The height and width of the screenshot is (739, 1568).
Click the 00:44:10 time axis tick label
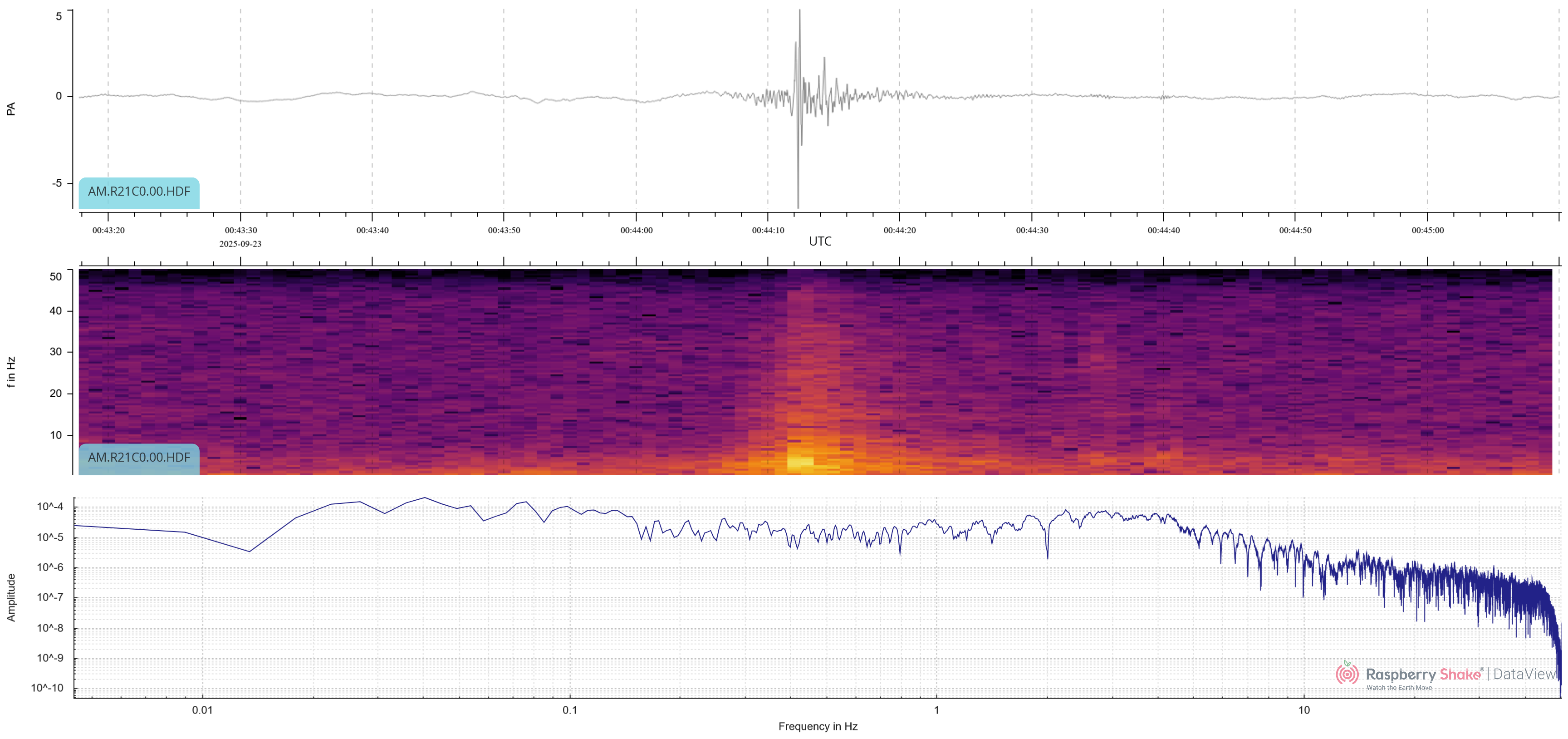[768, 230]
